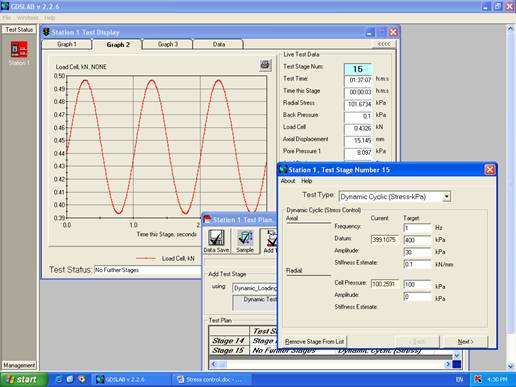Click the Axial Displacement value

358,141
